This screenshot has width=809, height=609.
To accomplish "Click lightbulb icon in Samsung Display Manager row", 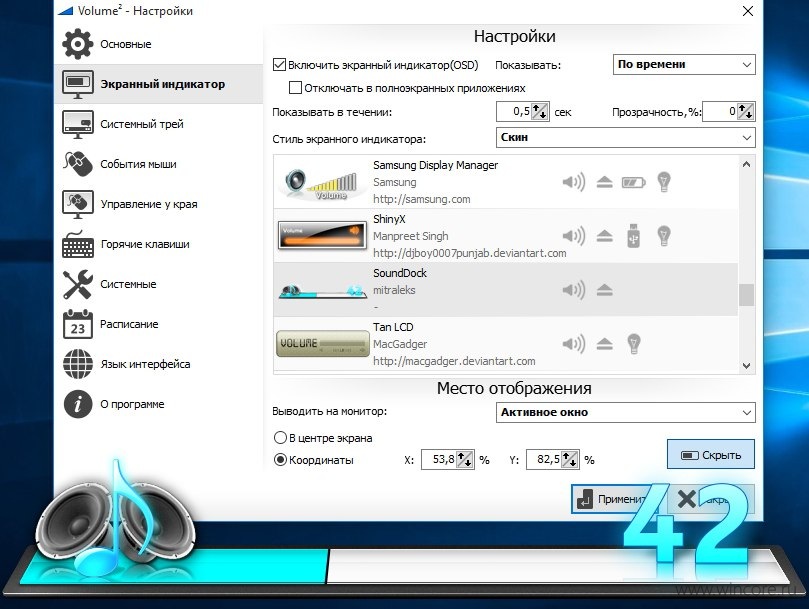I will (664, 182).
